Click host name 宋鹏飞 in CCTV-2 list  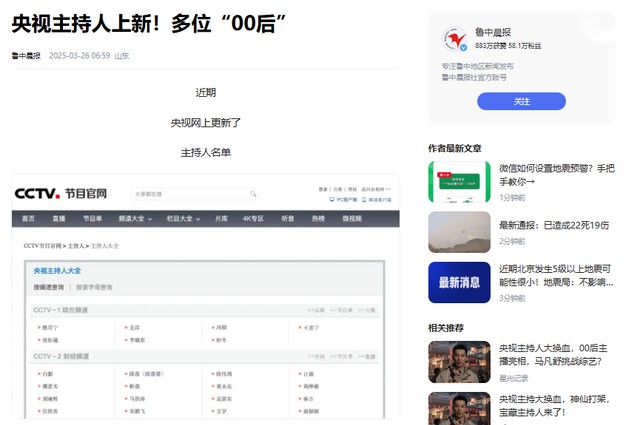(x=137, y=411)
